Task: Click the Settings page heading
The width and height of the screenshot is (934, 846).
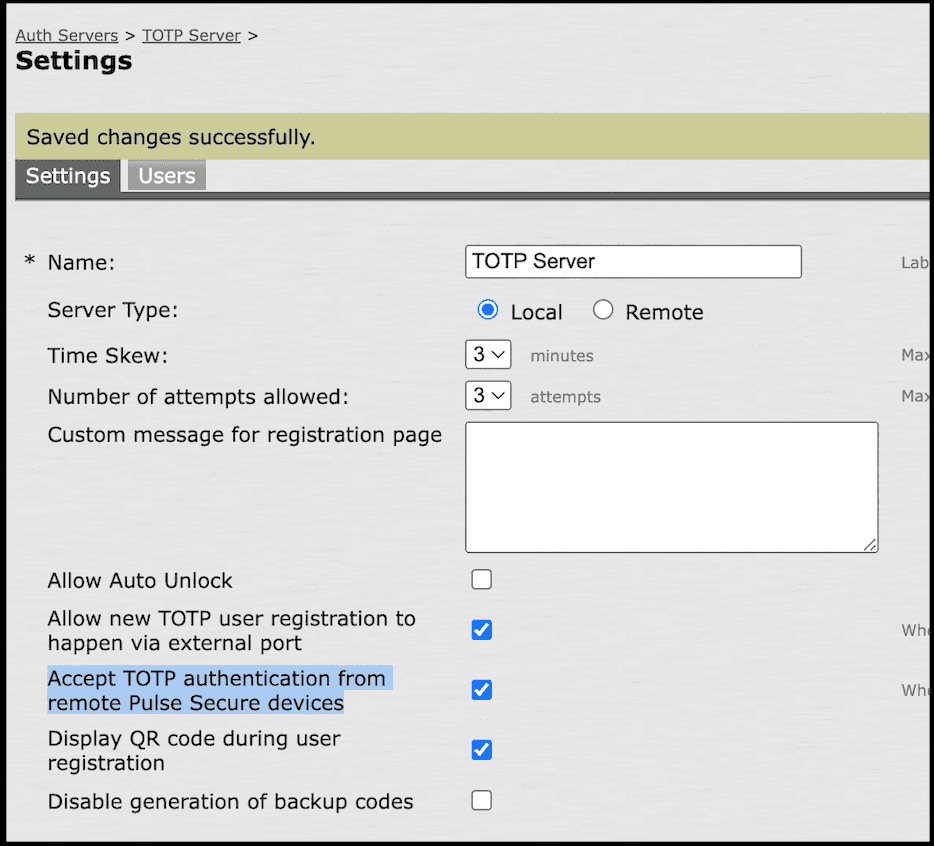Action: (x=73, y=60)
